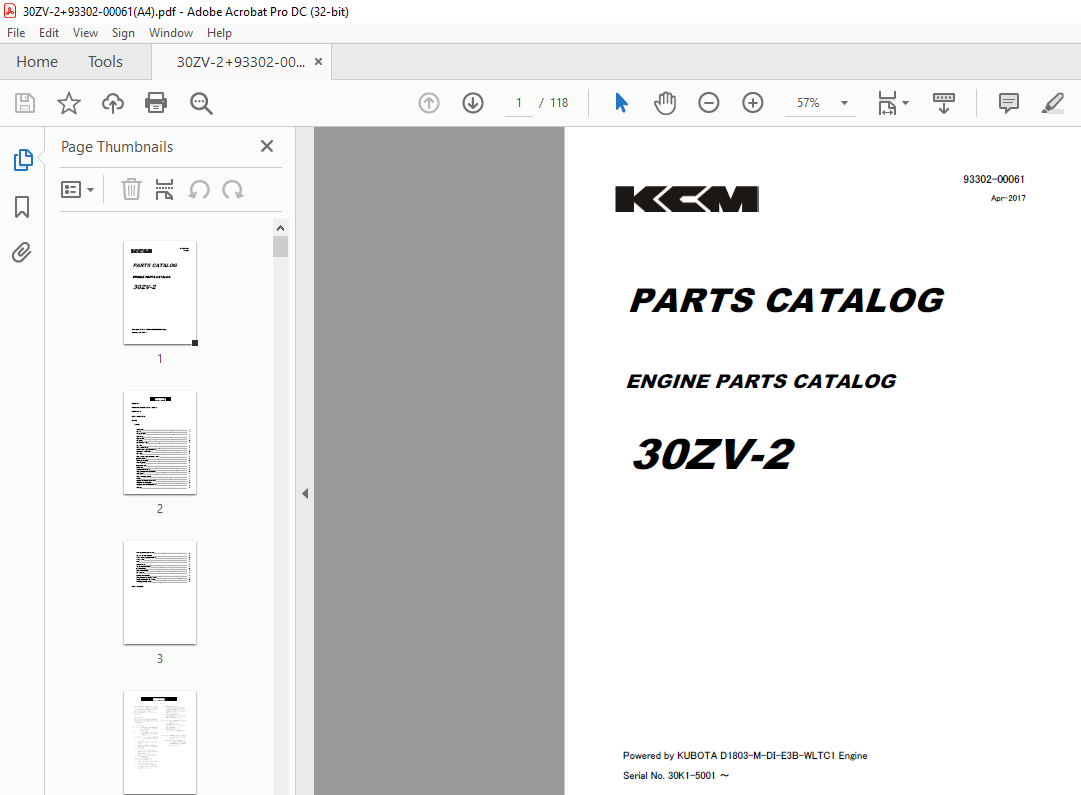Go to previous page arrow
Viewport: 1081px width, 795px height.
click(x=429, y=103)
